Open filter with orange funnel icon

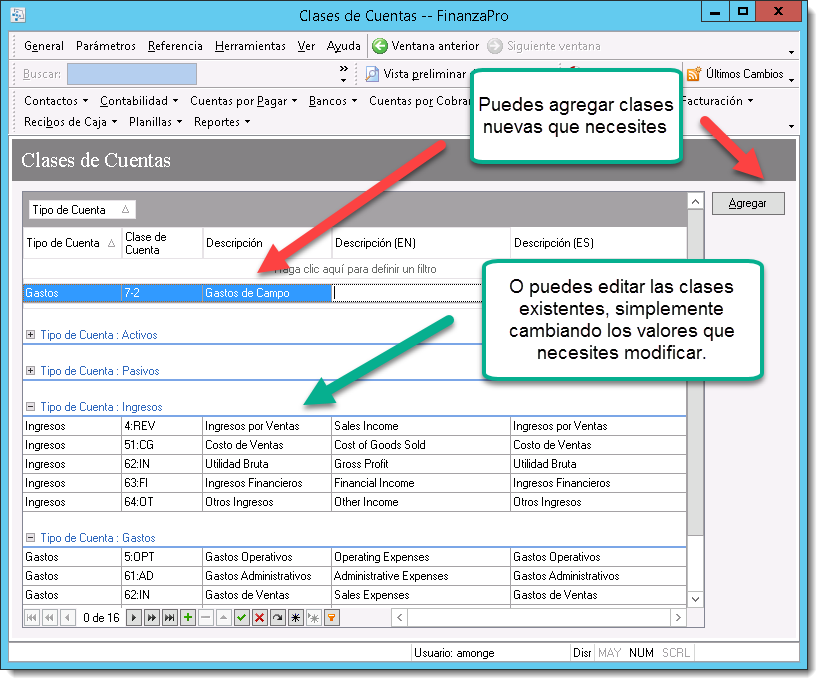332,618
